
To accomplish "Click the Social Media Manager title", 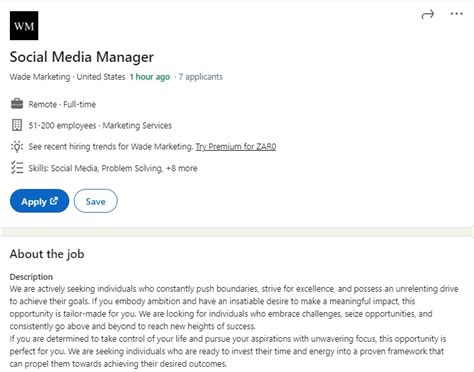I will tap(82, 57).
